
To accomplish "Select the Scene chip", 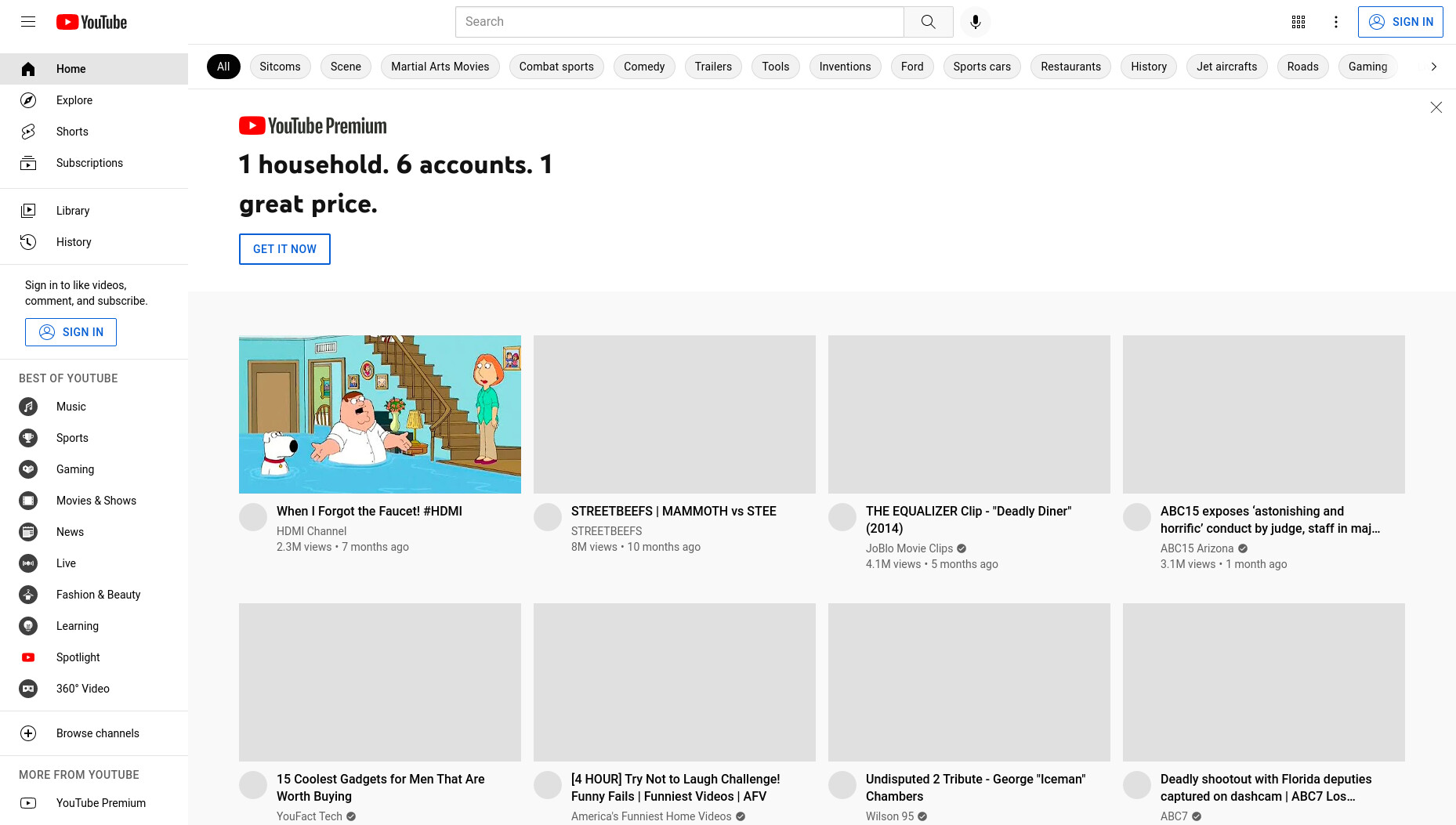I will [346, 67].
